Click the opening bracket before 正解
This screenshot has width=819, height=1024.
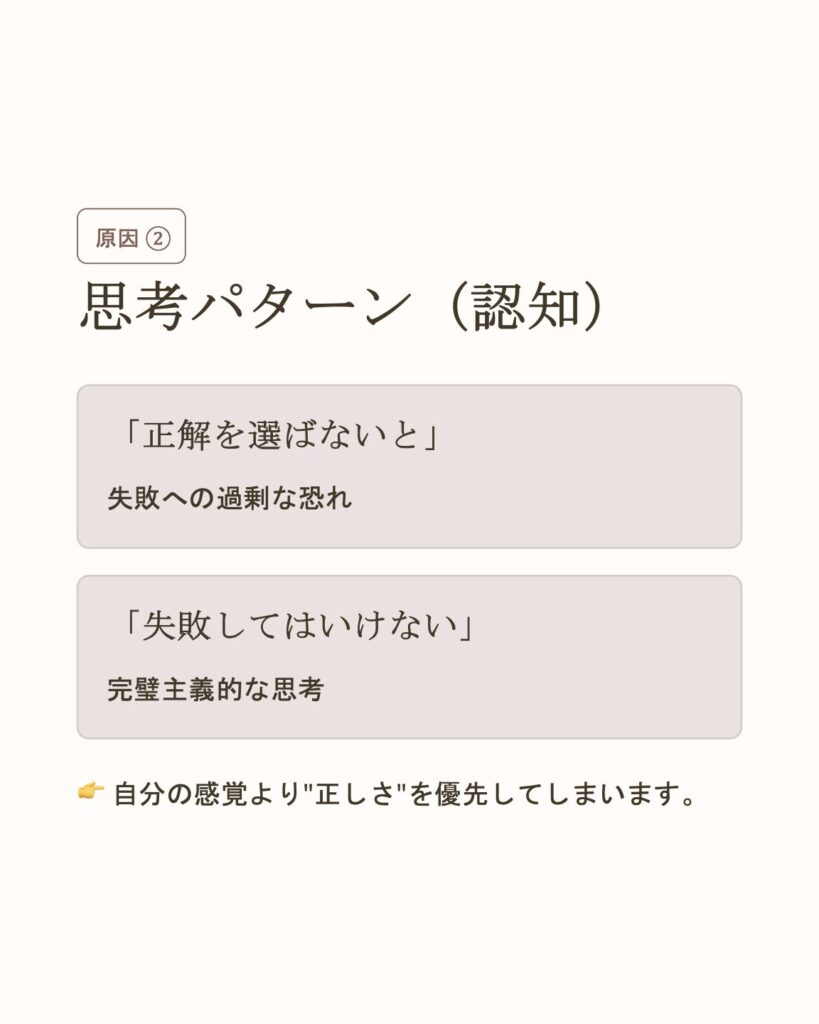pos(130,436)
